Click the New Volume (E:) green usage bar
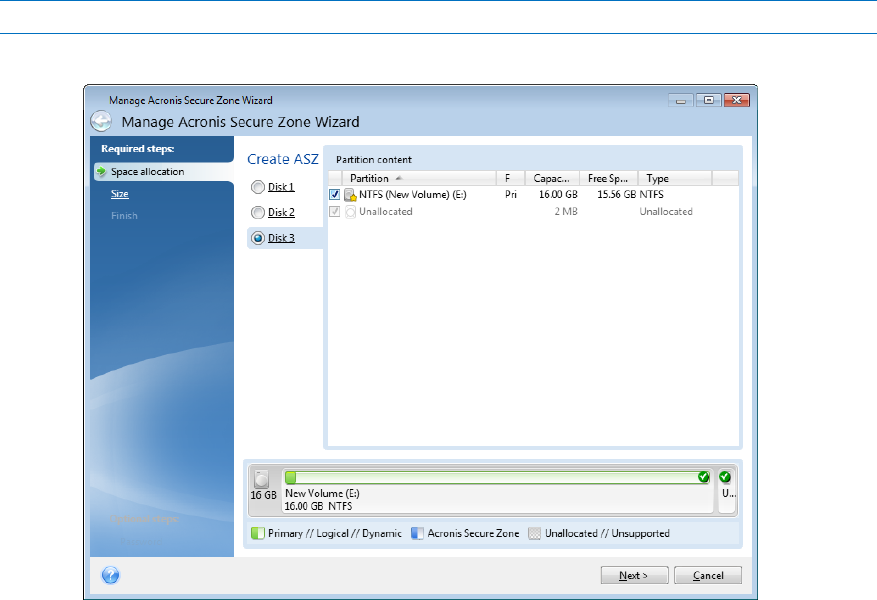 click(x=497, y=477)
